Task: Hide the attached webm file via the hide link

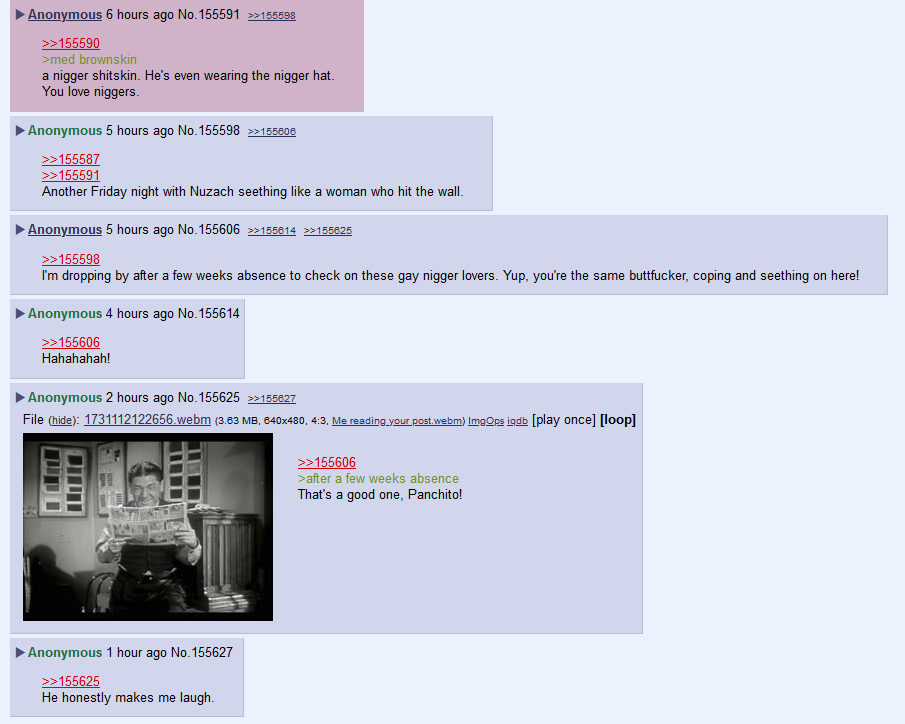Action: [61, 421]
